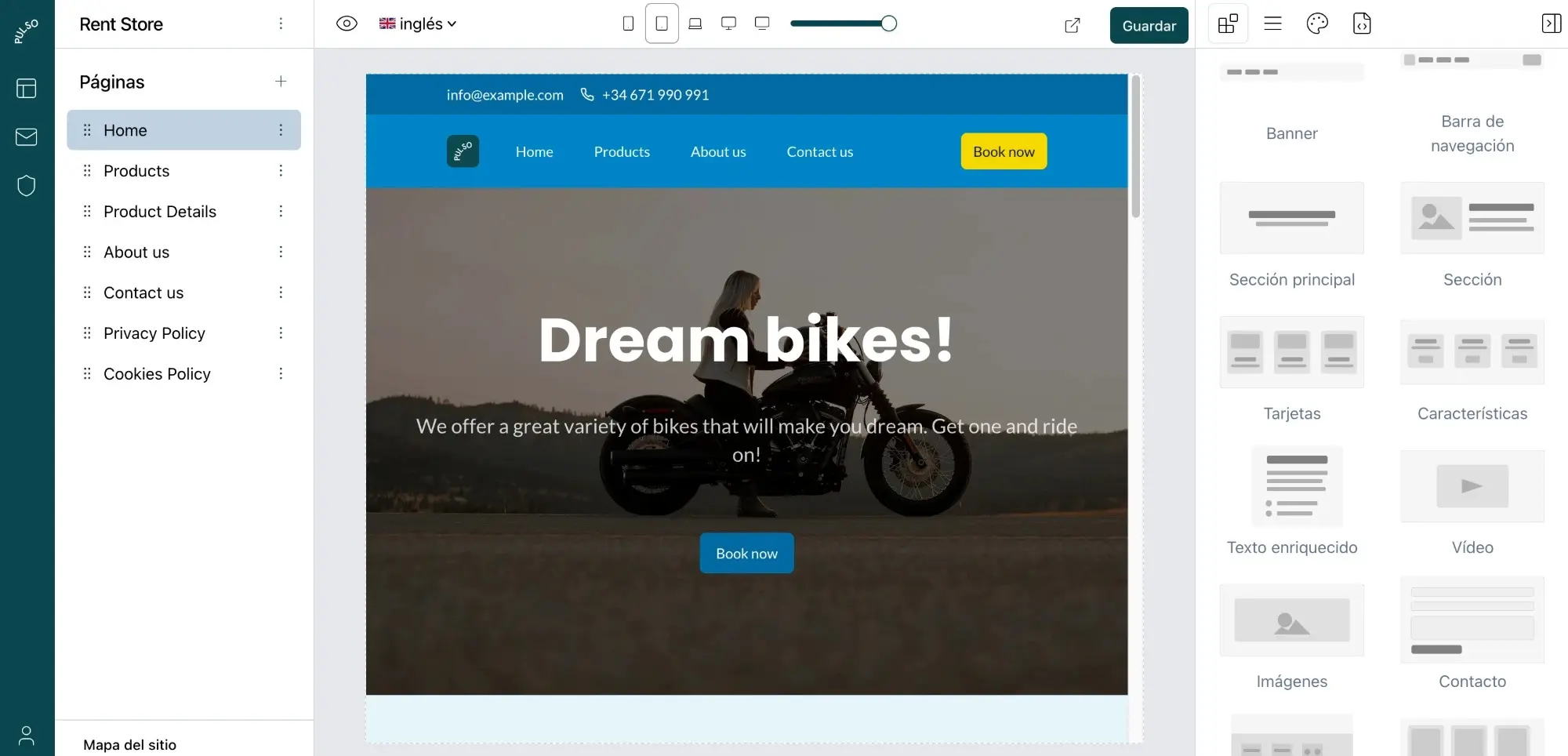Viewport: 1568px width, 756px height.
Task: Click the preview vertical scrollbar
Action: (1135, 147)
